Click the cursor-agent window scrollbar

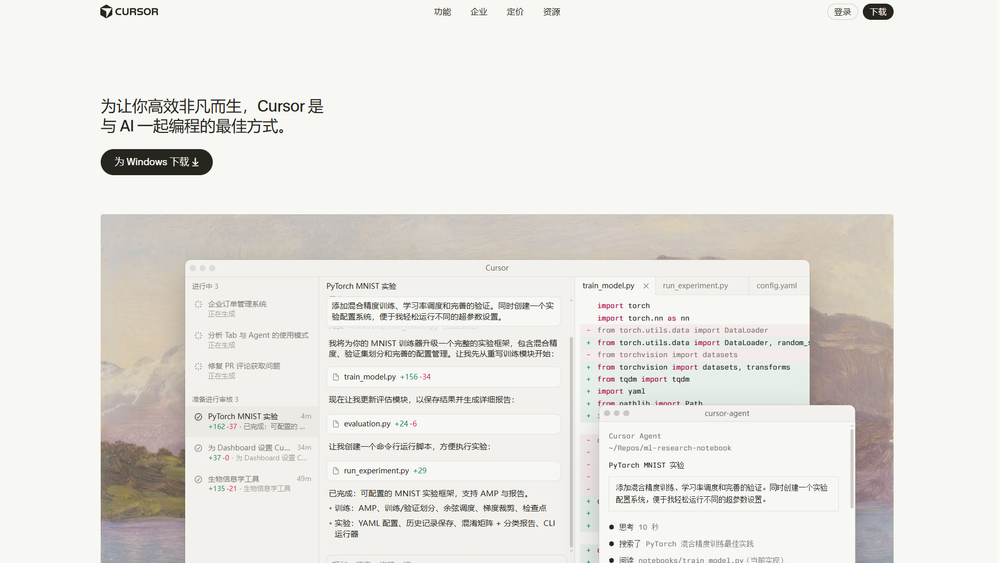[852, 469]
